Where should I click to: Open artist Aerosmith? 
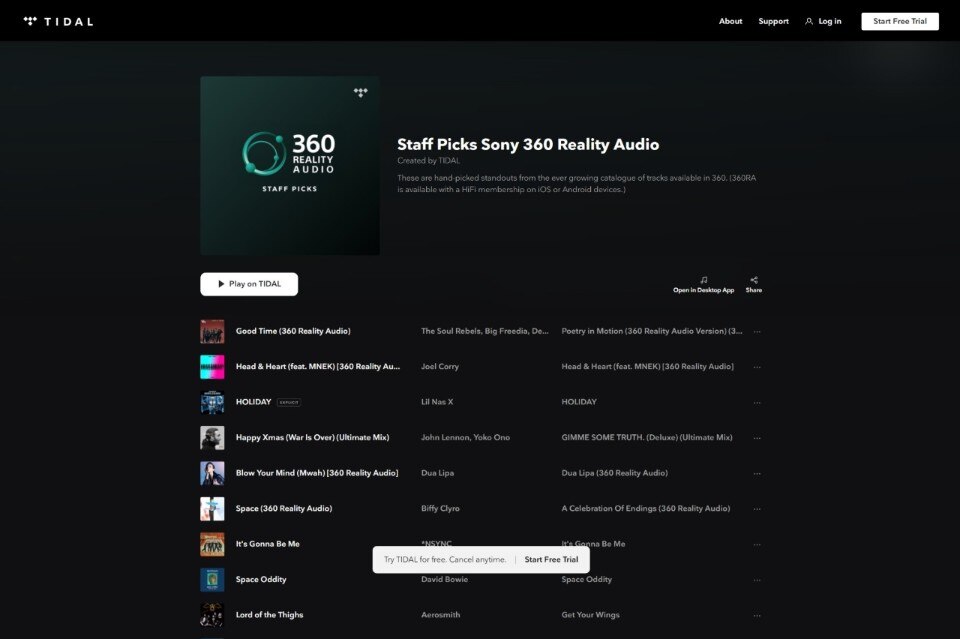click(440, 615)
